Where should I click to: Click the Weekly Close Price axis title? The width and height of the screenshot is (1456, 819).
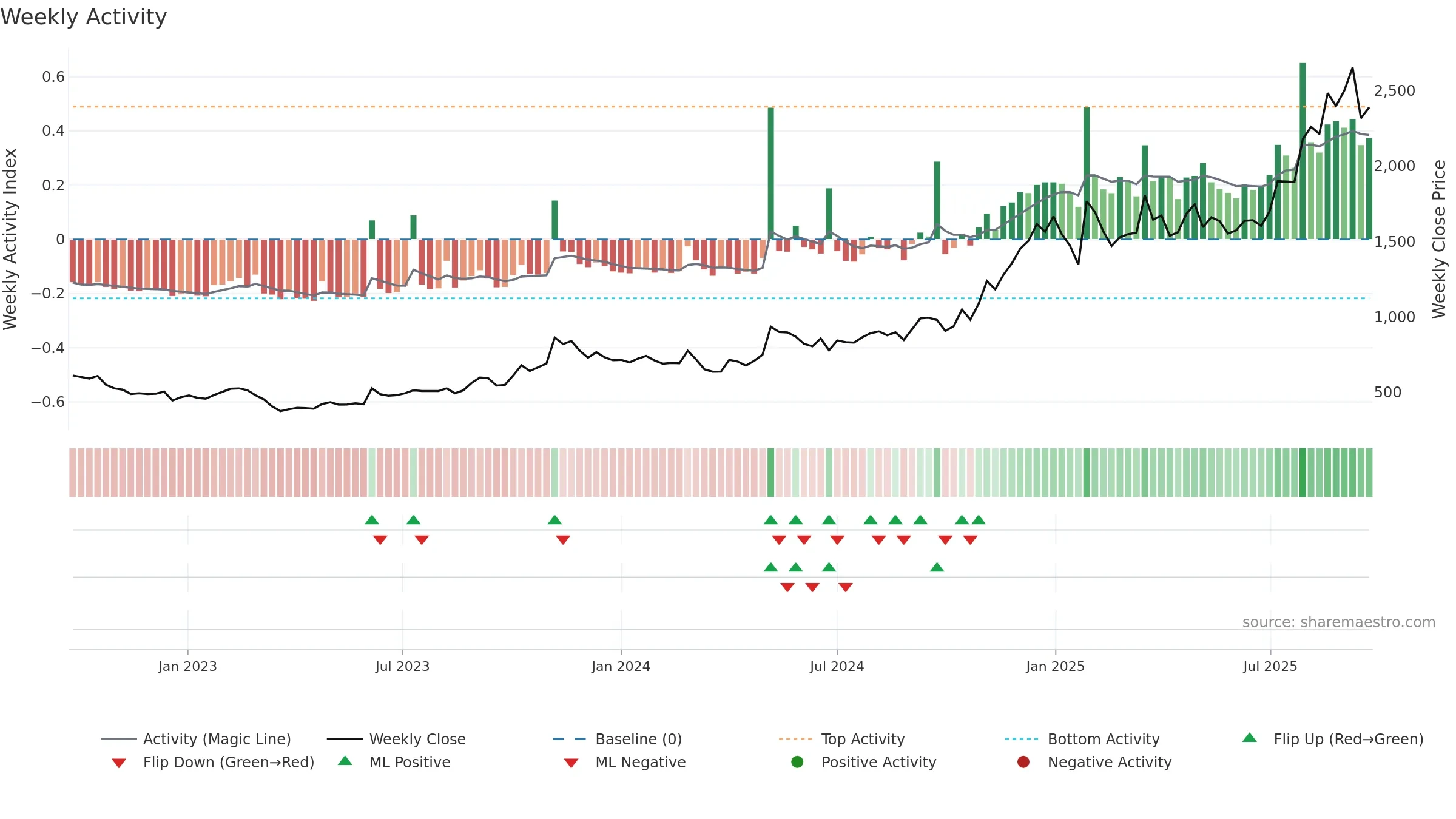1439,239
